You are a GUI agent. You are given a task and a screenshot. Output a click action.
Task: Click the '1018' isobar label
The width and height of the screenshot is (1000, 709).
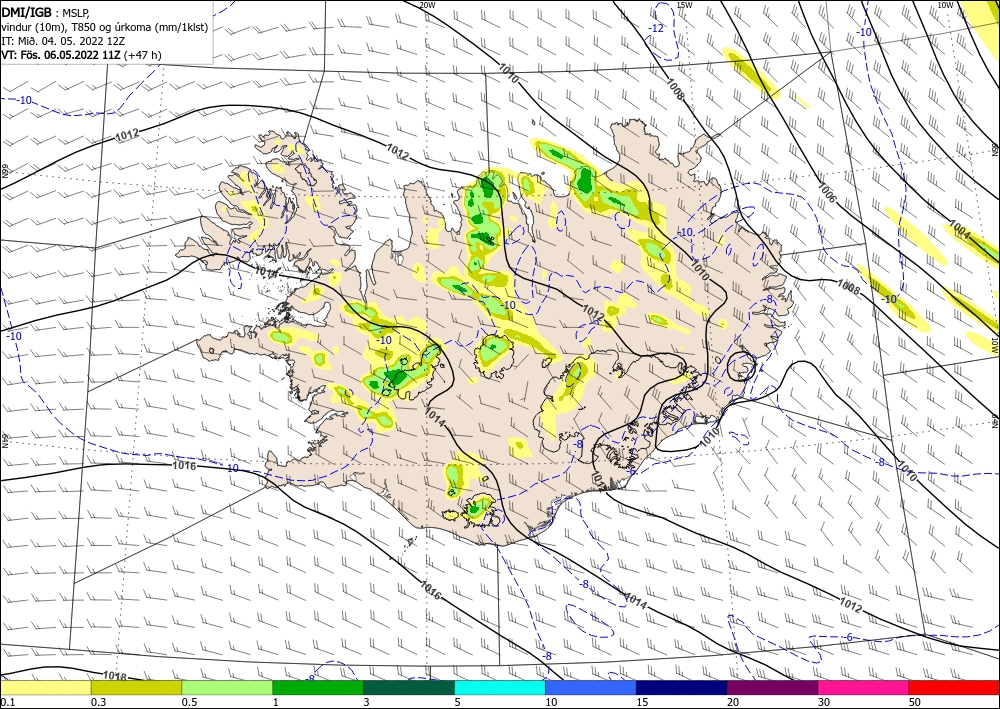pos(115,676)
